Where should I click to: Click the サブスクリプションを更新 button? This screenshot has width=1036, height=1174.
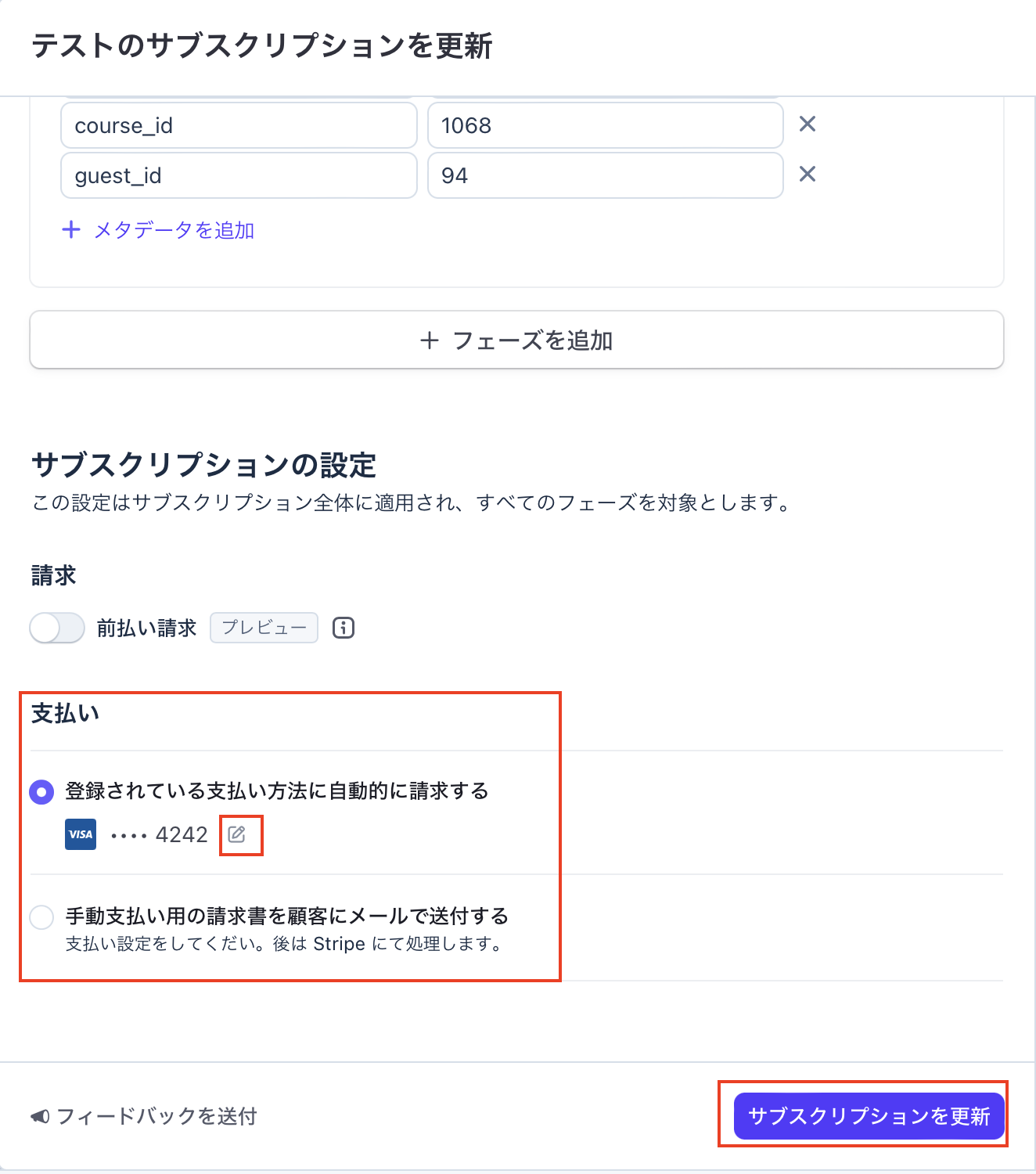coord(869,1116)
